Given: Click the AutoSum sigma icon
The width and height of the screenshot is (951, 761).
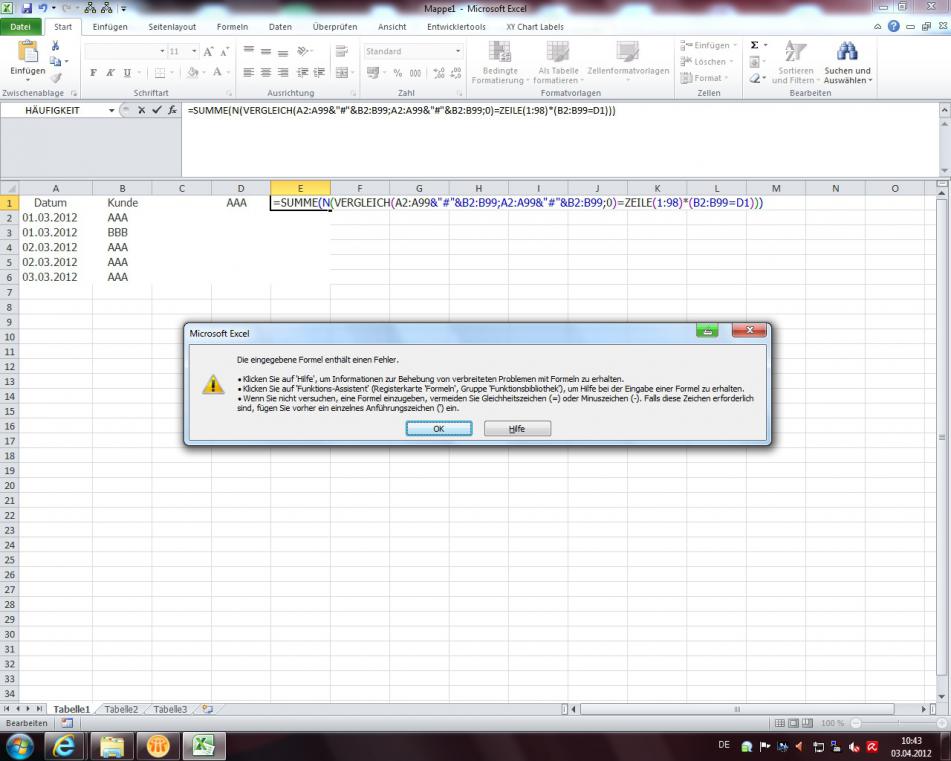Looking at the screenshot, I should point(754,45).
